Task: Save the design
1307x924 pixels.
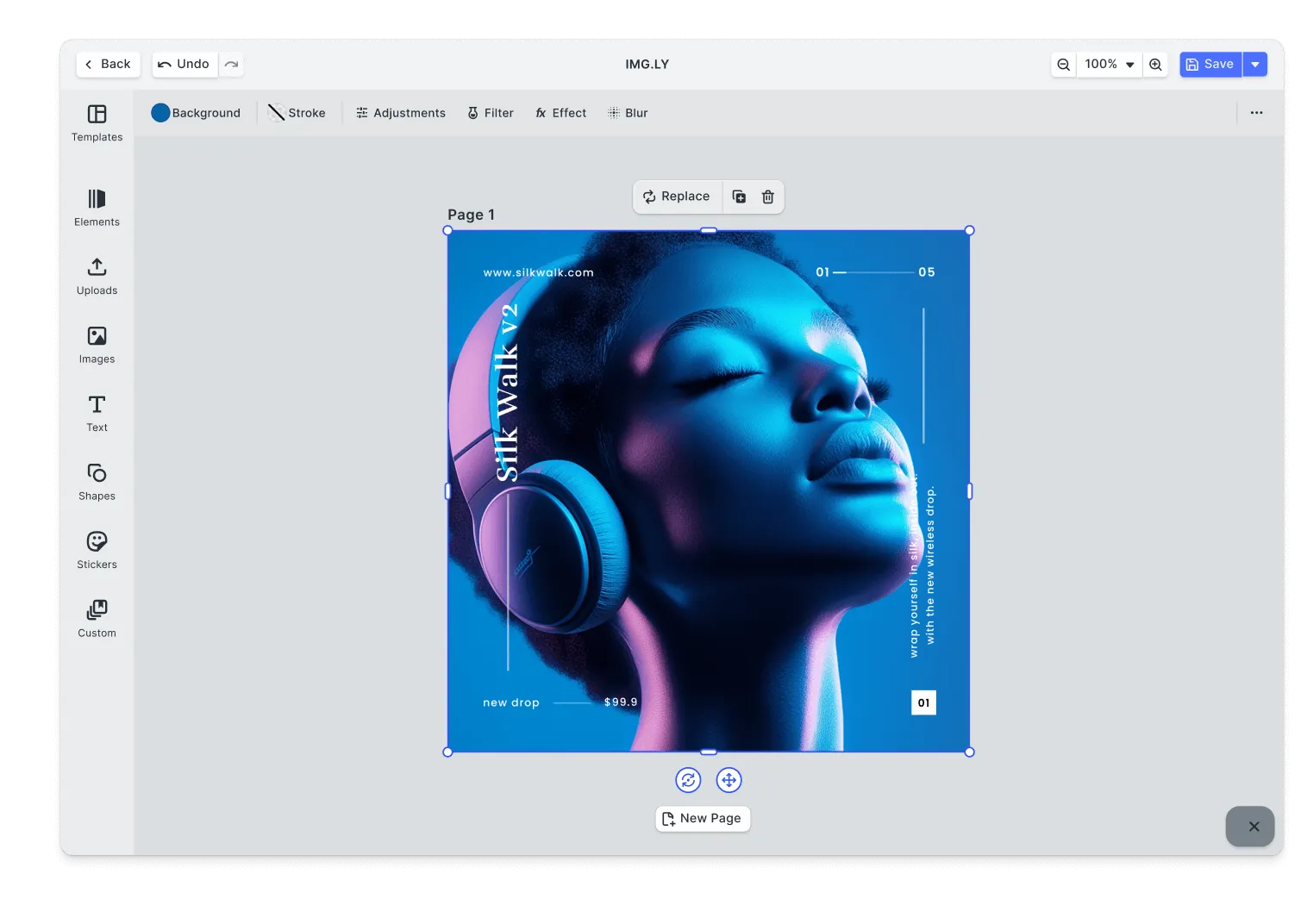Action: (1210, 65)
